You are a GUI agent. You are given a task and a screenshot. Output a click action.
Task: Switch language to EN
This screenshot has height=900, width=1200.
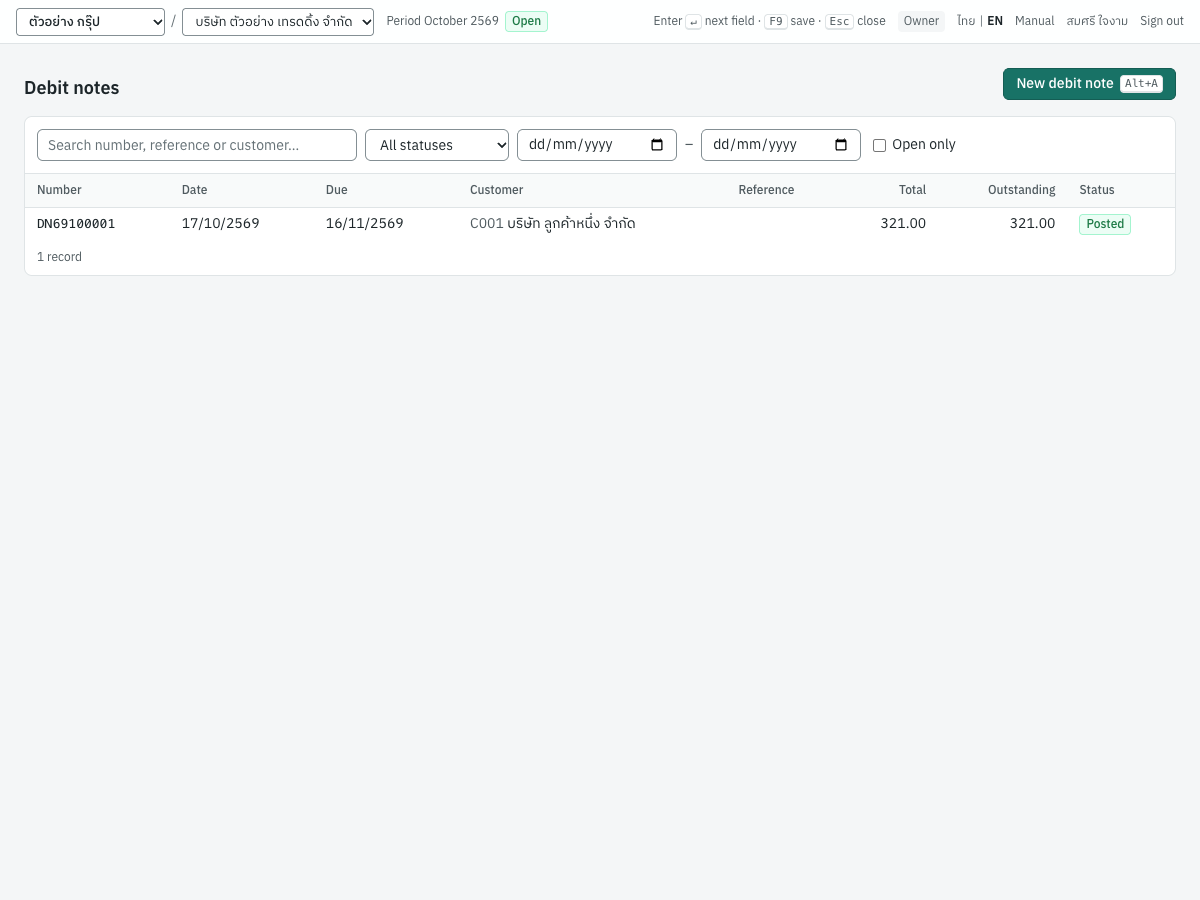[x=995, y=21]
